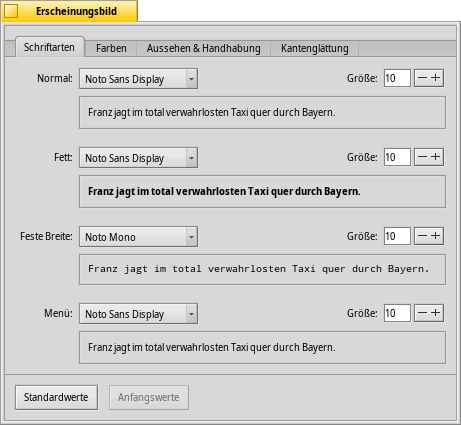Screen dimensions: 461x425
Task: Open the Feste Breite font dropdown
Action: click(138, 237)
